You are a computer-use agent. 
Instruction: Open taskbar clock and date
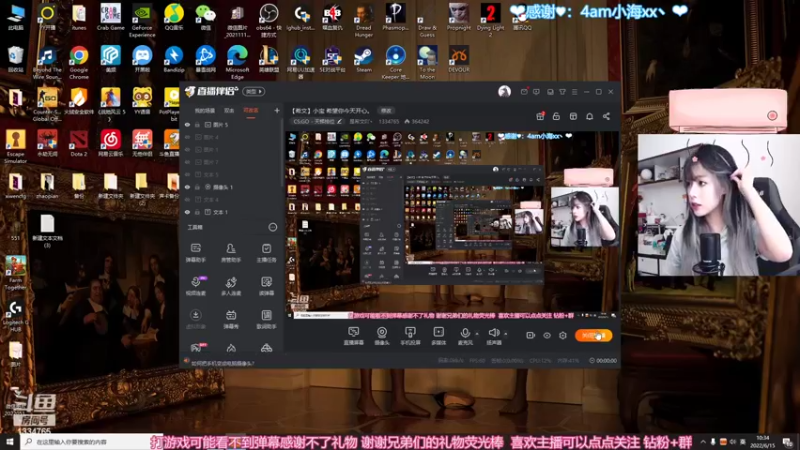762,442
